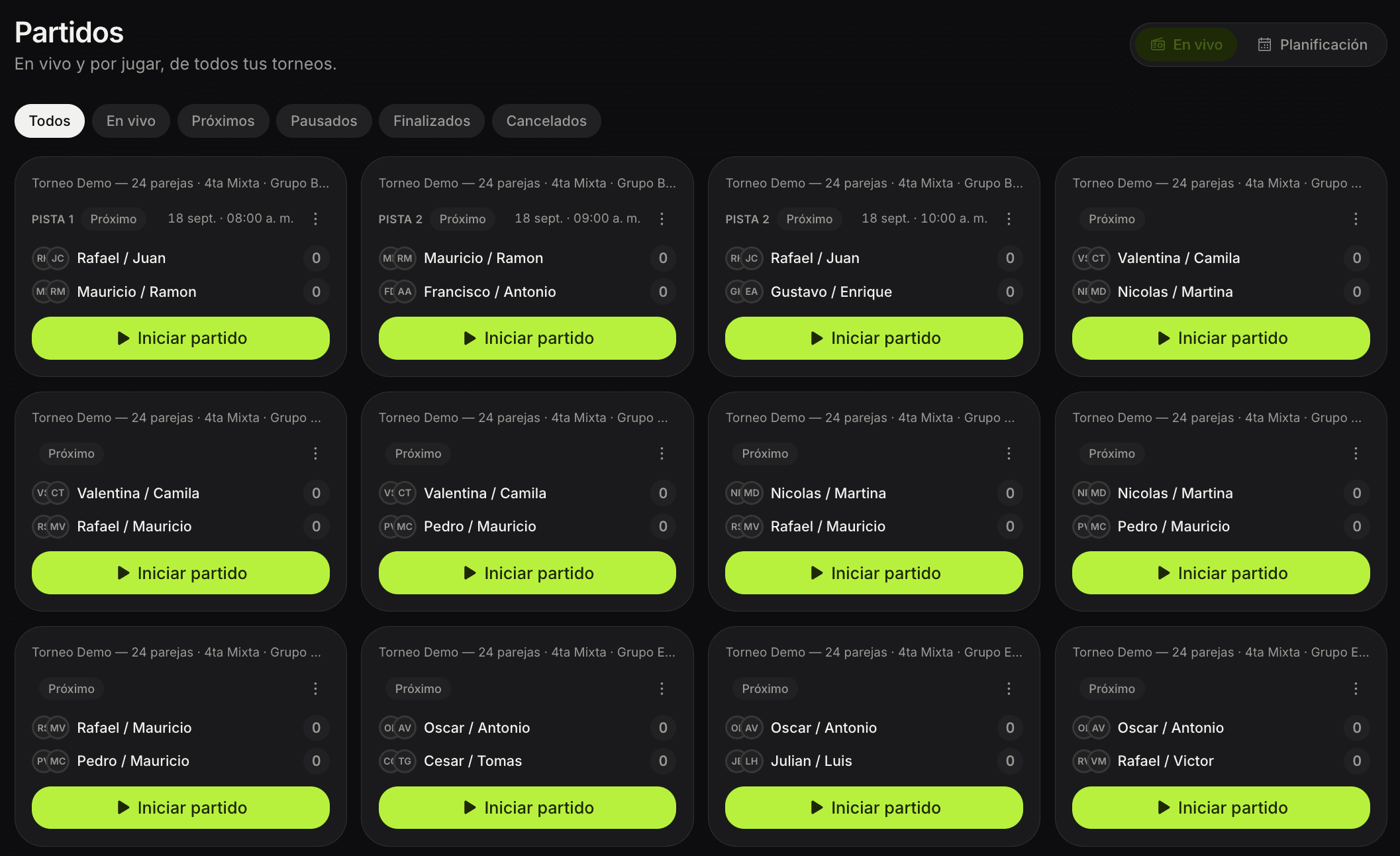Select the Todos filter
The width and height of the screenshot is (1400, 856).
click(x=50, y=121)
